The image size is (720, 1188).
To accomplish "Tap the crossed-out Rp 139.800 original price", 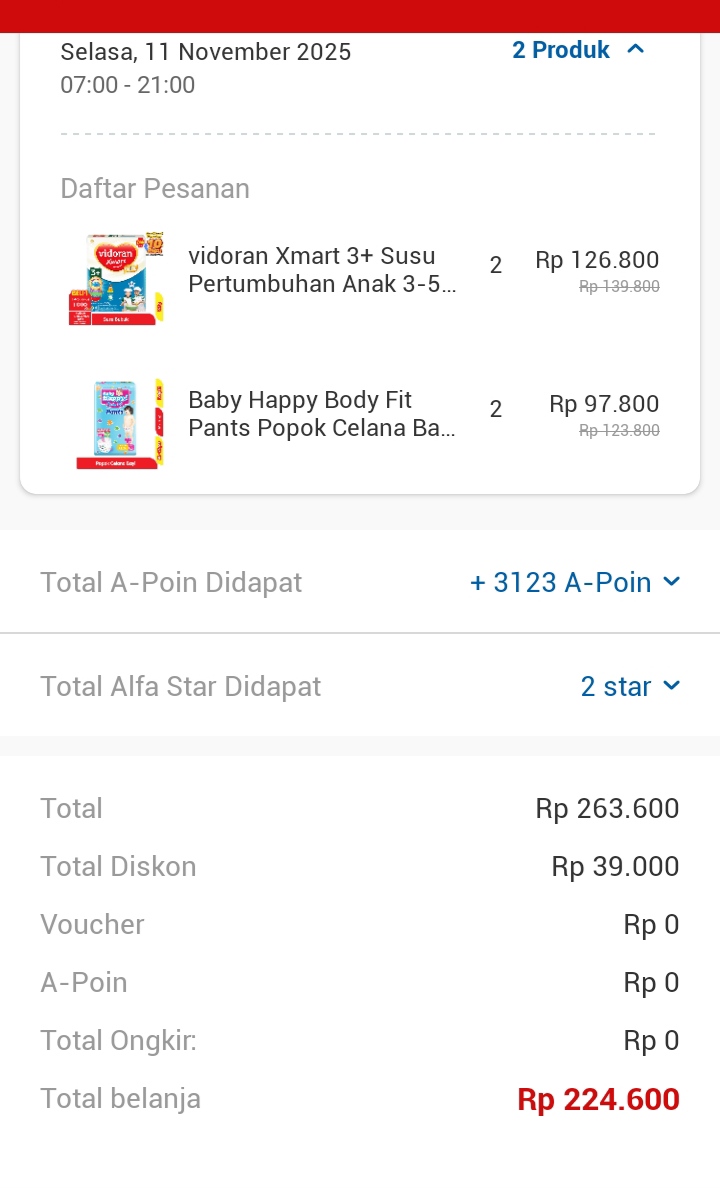I will pyautogui.click(x=619, y=287).
